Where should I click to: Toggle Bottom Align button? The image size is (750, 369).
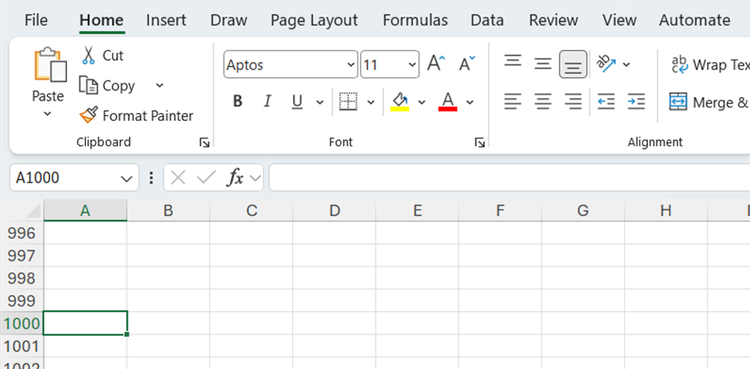[573, 64]
